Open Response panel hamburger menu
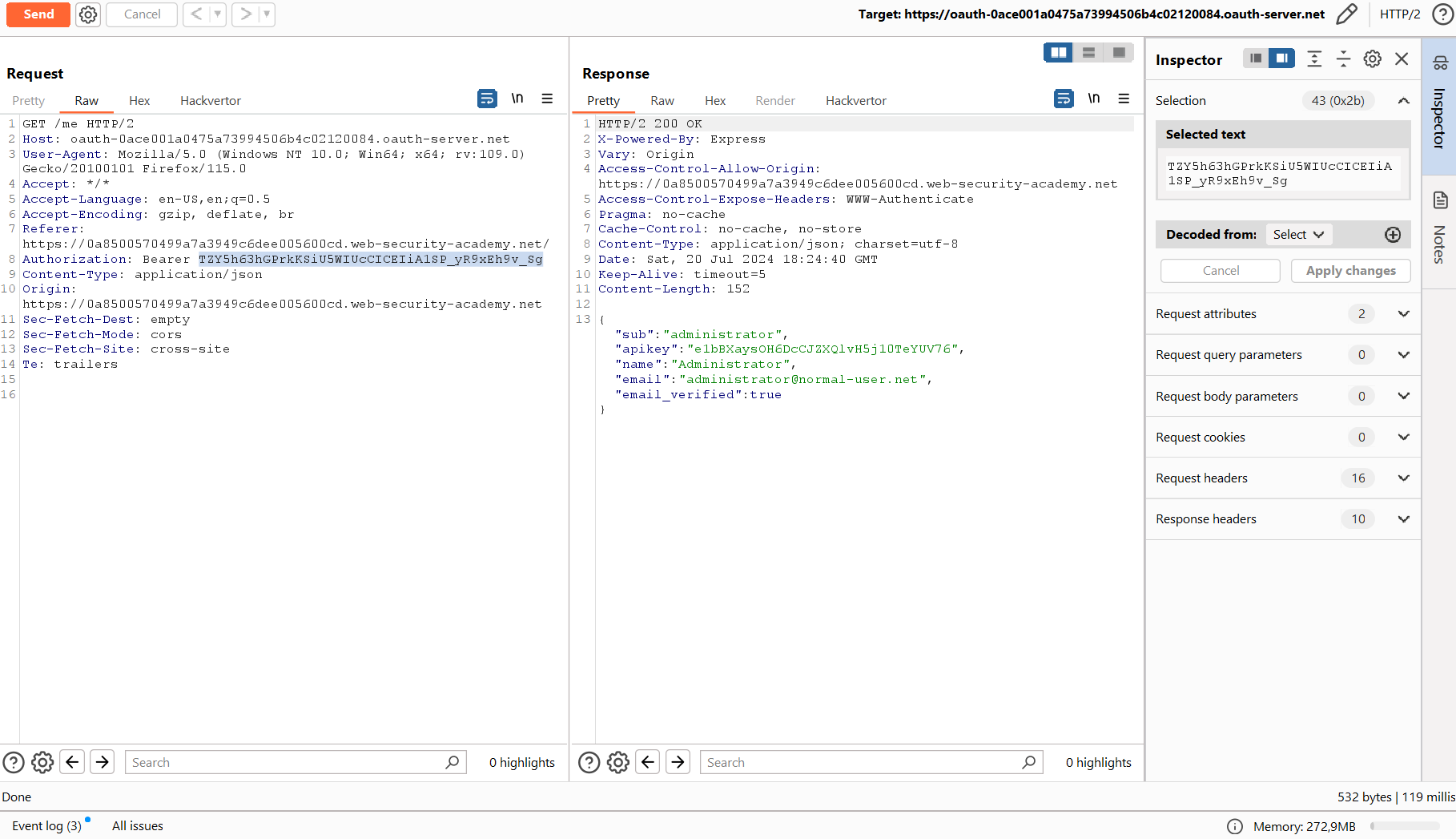 (1124, 99)
